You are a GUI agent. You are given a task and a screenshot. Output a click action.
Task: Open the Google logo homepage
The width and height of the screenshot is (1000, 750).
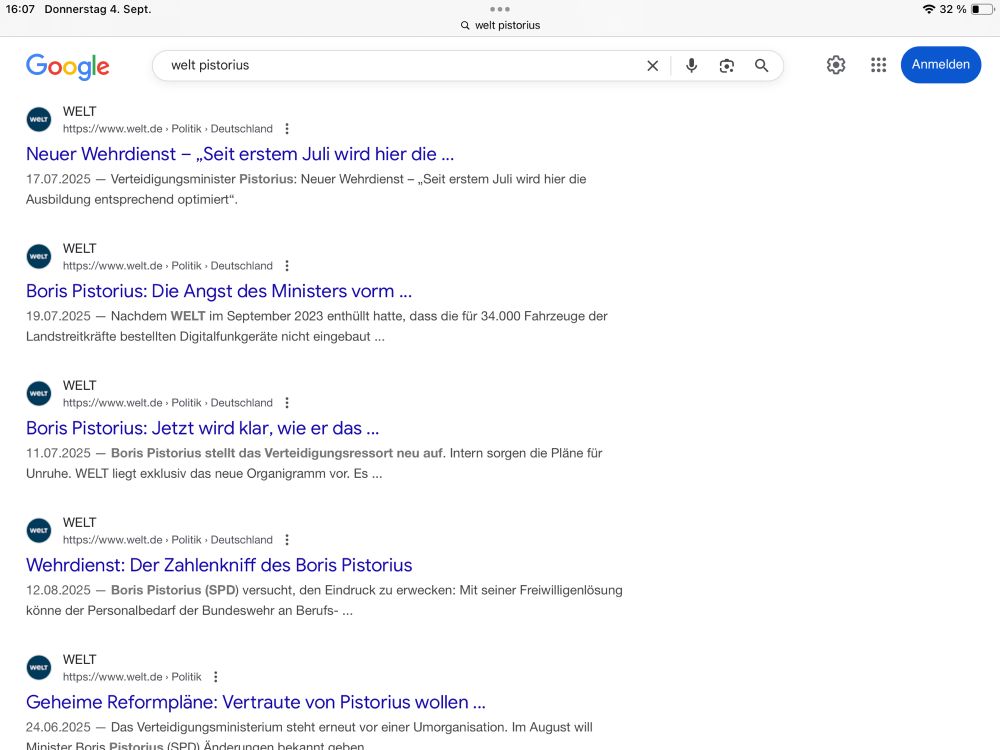68,66
